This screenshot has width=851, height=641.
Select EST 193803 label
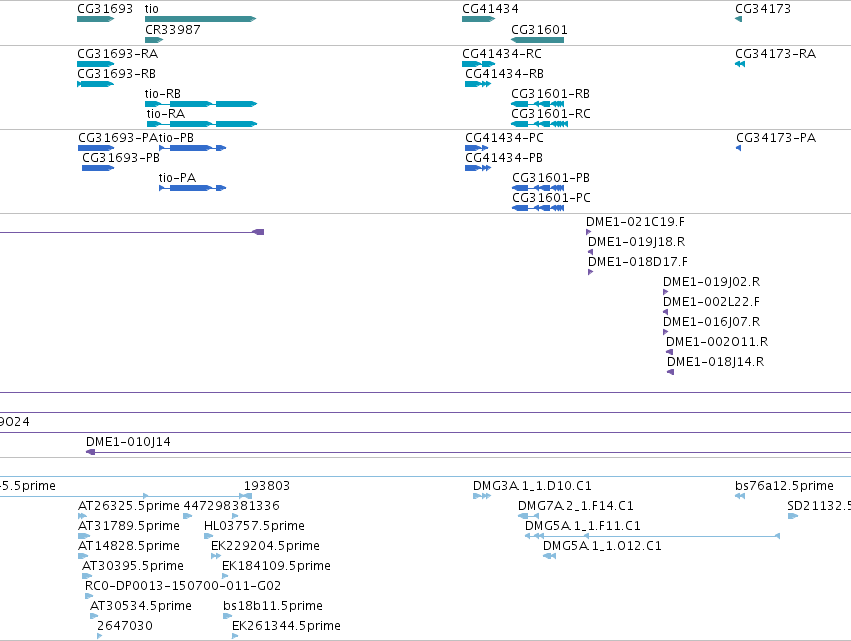click(x=266, y=486)
